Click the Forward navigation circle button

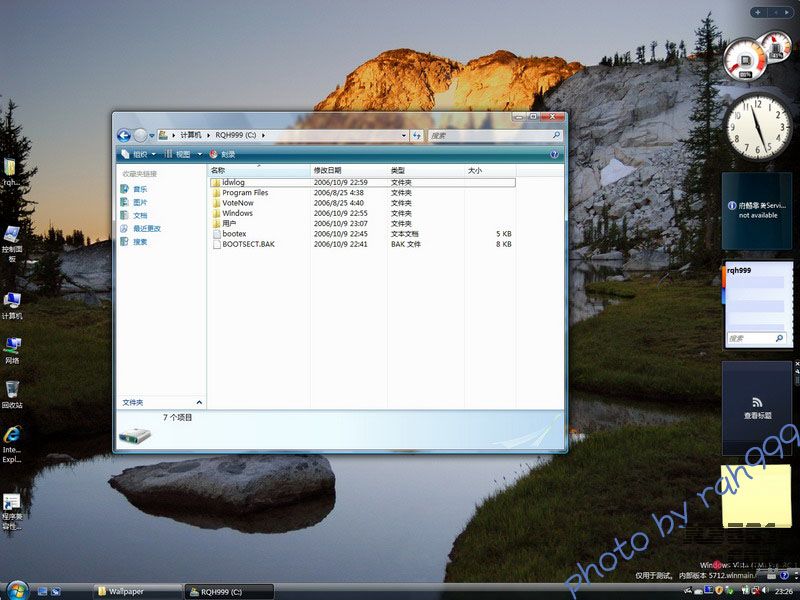[140, 135]
